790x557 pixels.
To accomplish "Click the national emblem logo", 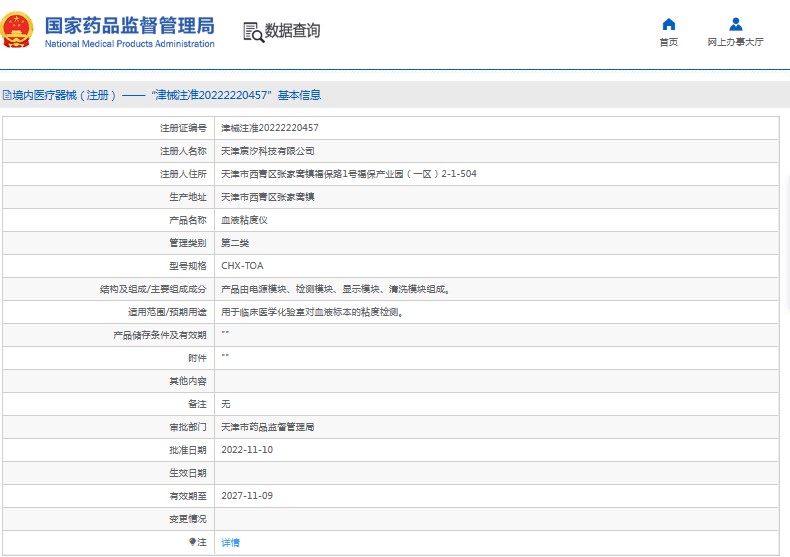I will click(x=17, y=30).
